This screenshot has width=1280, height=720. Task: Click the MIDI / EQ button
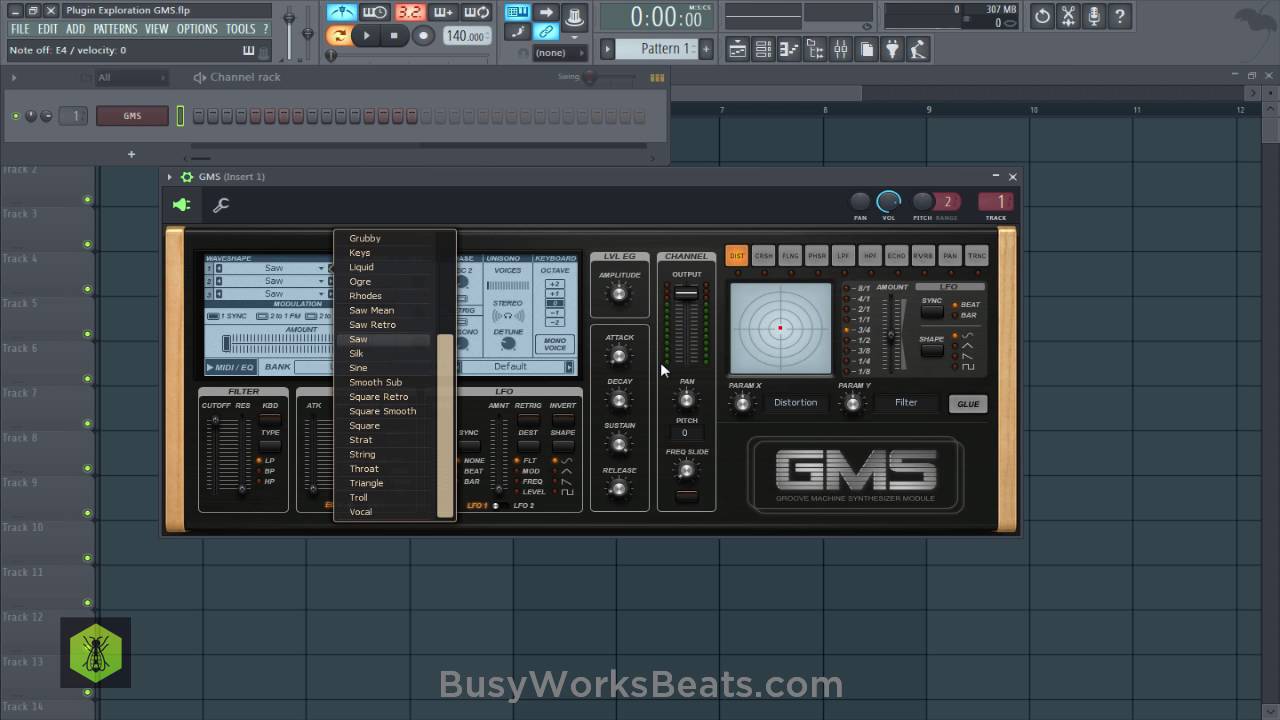click(x=232, y=367)
